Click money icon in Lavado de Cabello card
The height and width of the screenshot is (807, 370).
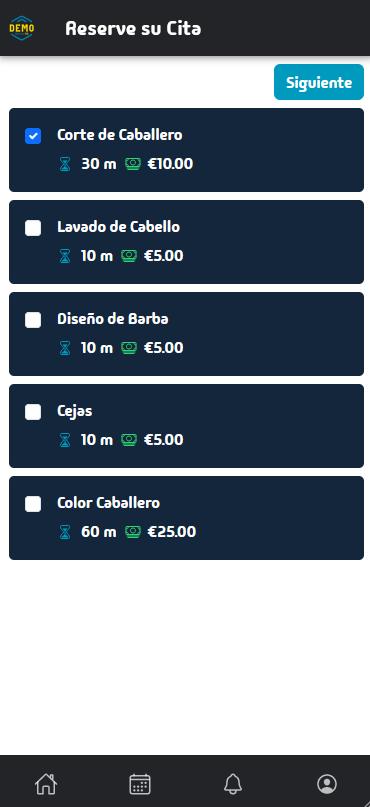[129, 256]
